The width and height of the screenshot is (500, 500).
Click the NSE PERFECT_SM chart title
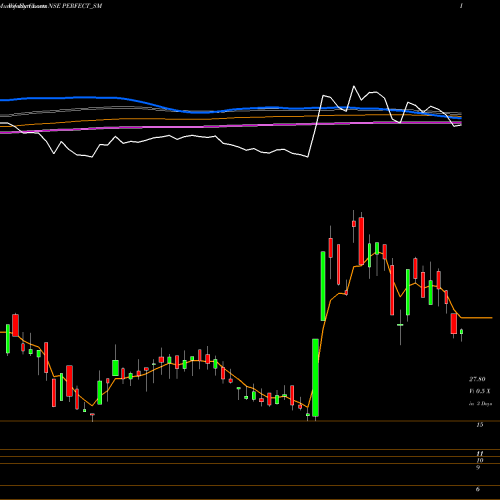click(x=75, y=6)
